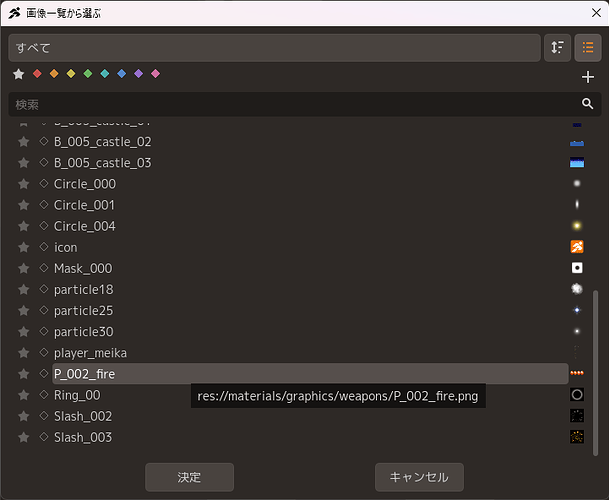Close the 画像一覧から選ぶ dialog

[x=596, y=13]
